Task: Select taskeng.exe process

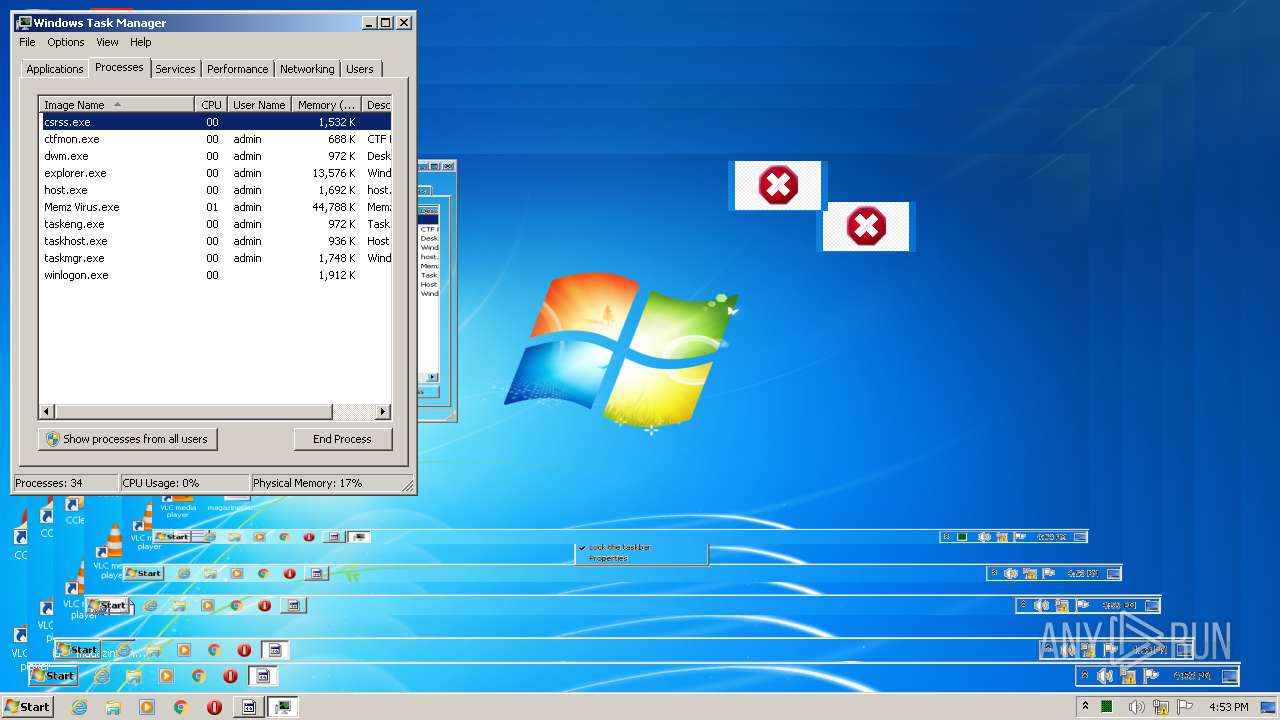Action: 215,224
